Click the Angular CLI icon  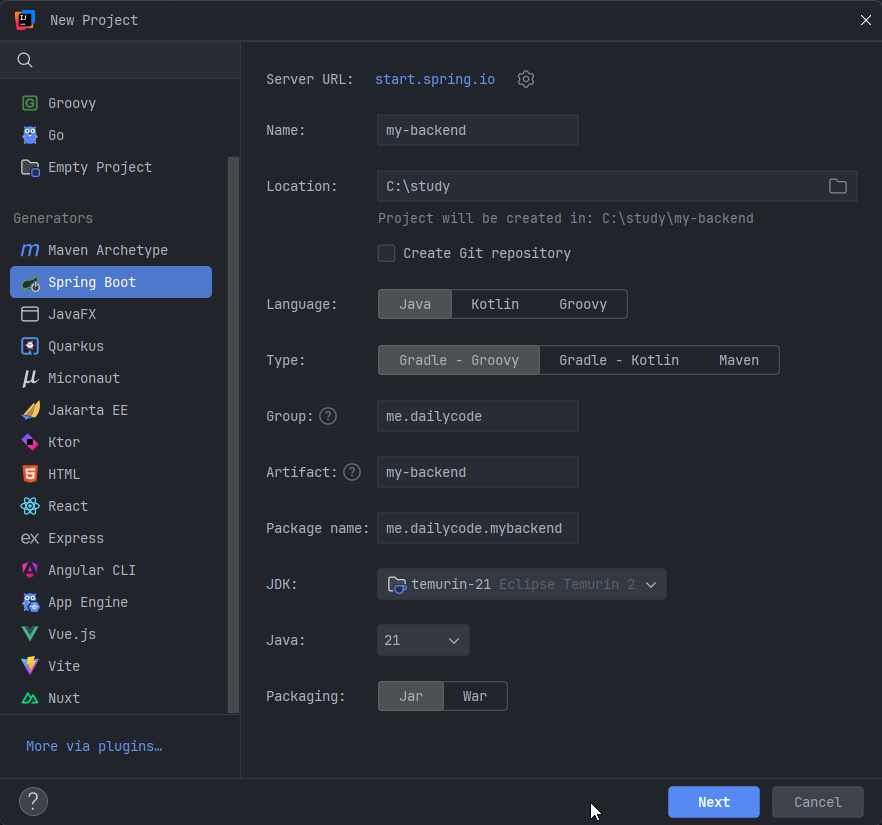(x=30, y=570)
